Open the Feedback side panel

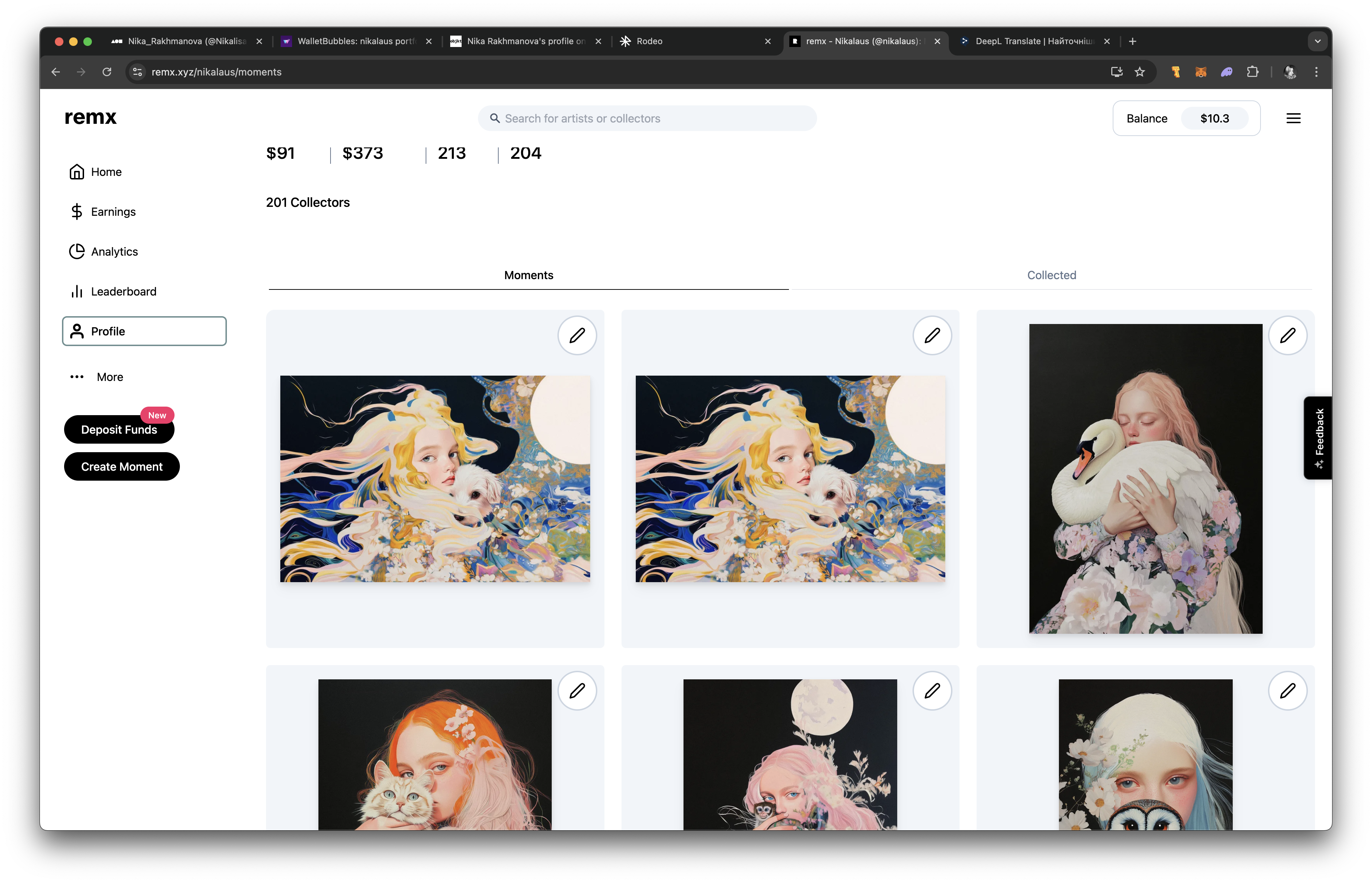pyautogui.click(x=1318, y=438)
